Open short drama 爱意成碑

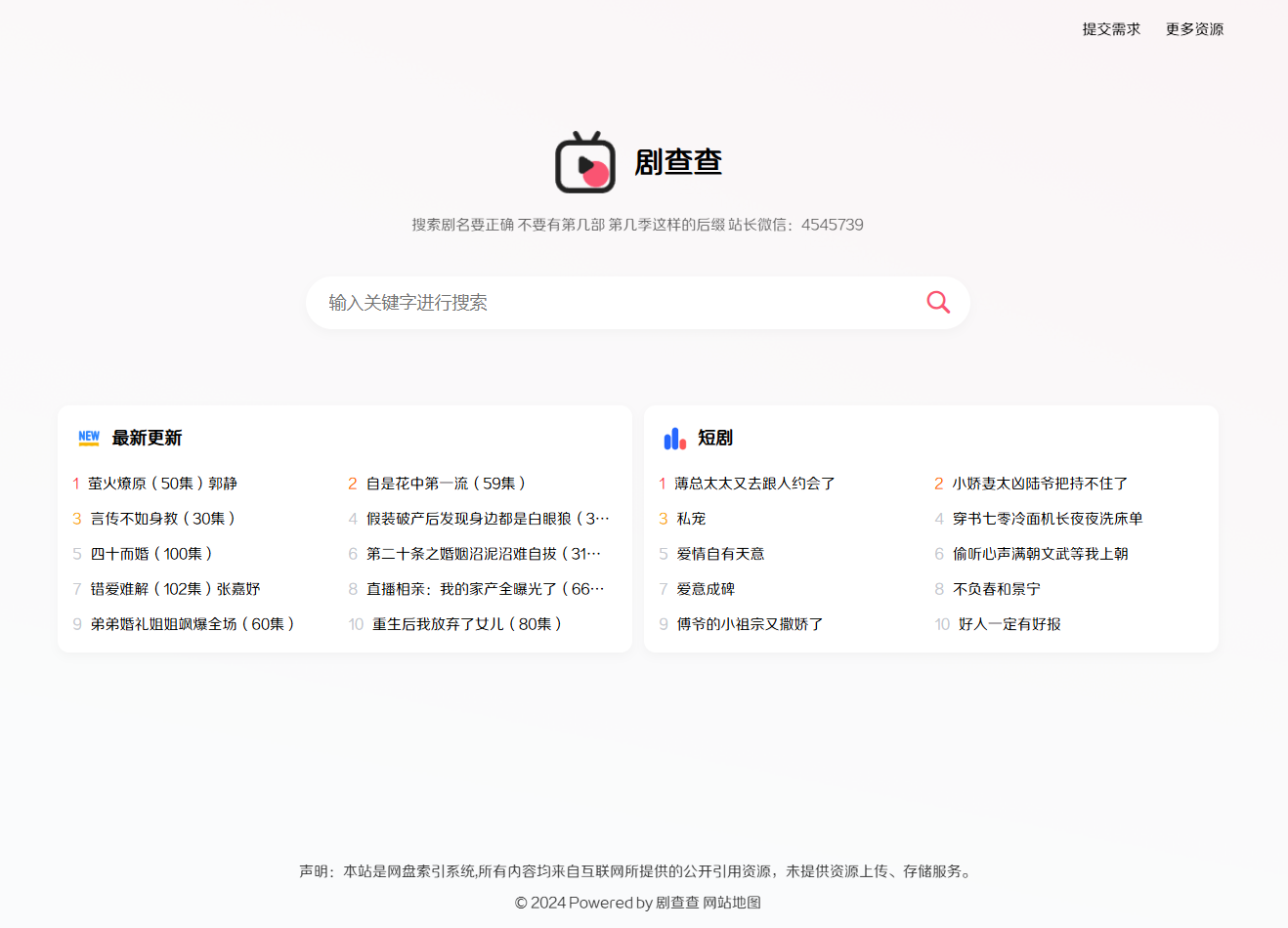click(706, 589)
